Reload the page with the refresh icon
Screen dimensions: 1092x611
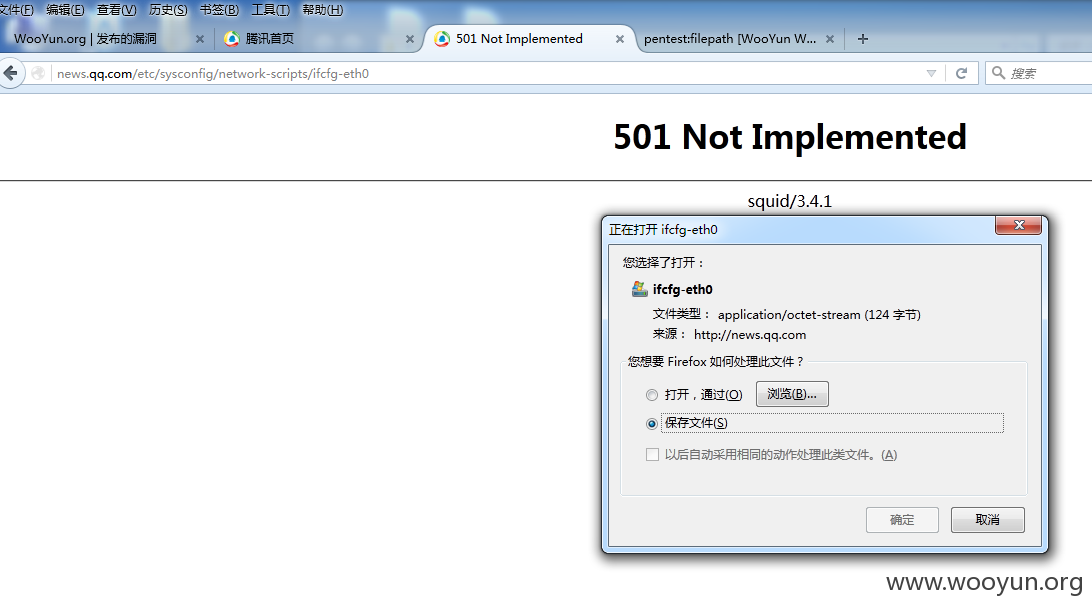click(962, 73)
